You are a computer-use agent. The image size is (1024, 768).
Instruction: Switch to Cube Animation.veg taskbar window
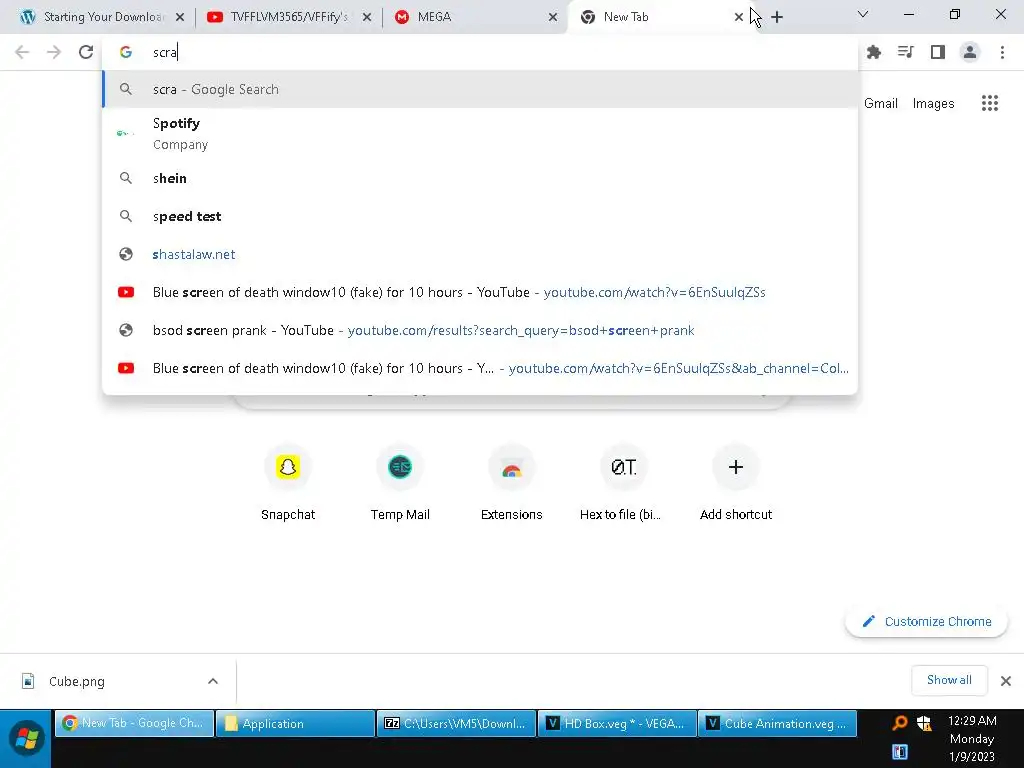click(777, 723)
